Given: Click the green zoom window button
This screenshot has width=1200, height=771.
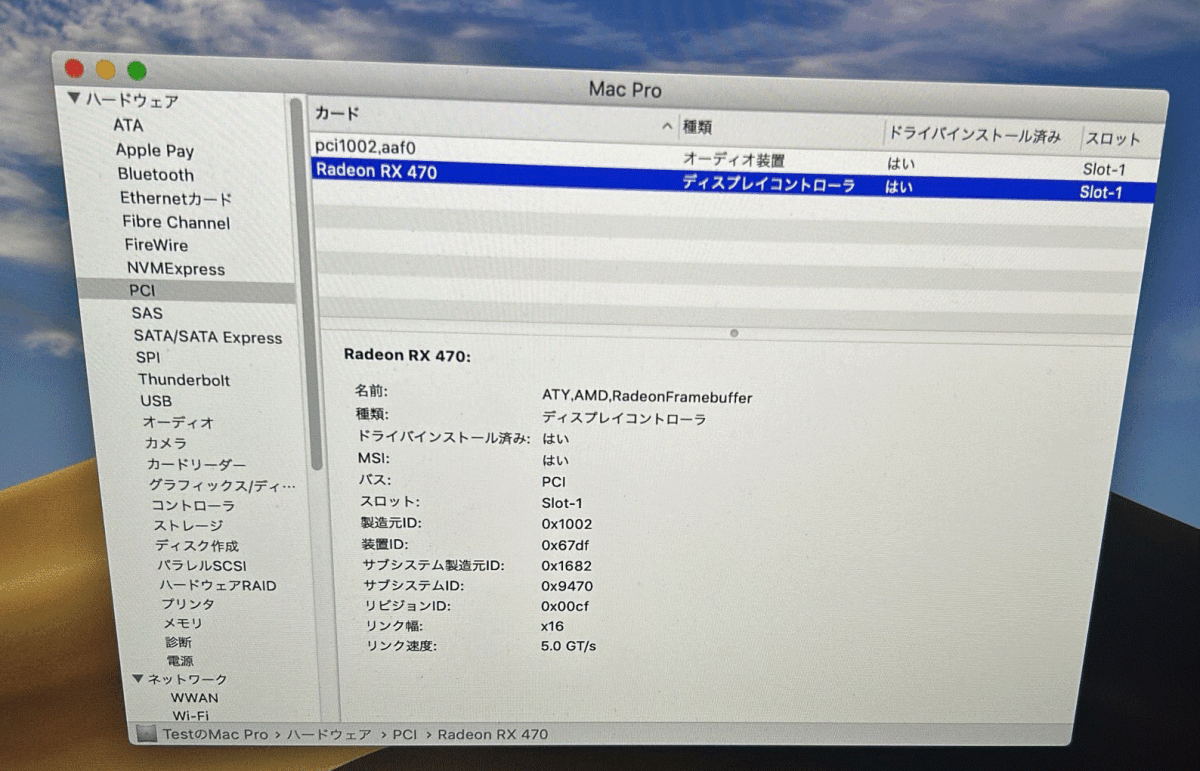Looking at the screenshot, I should point(136,71).
